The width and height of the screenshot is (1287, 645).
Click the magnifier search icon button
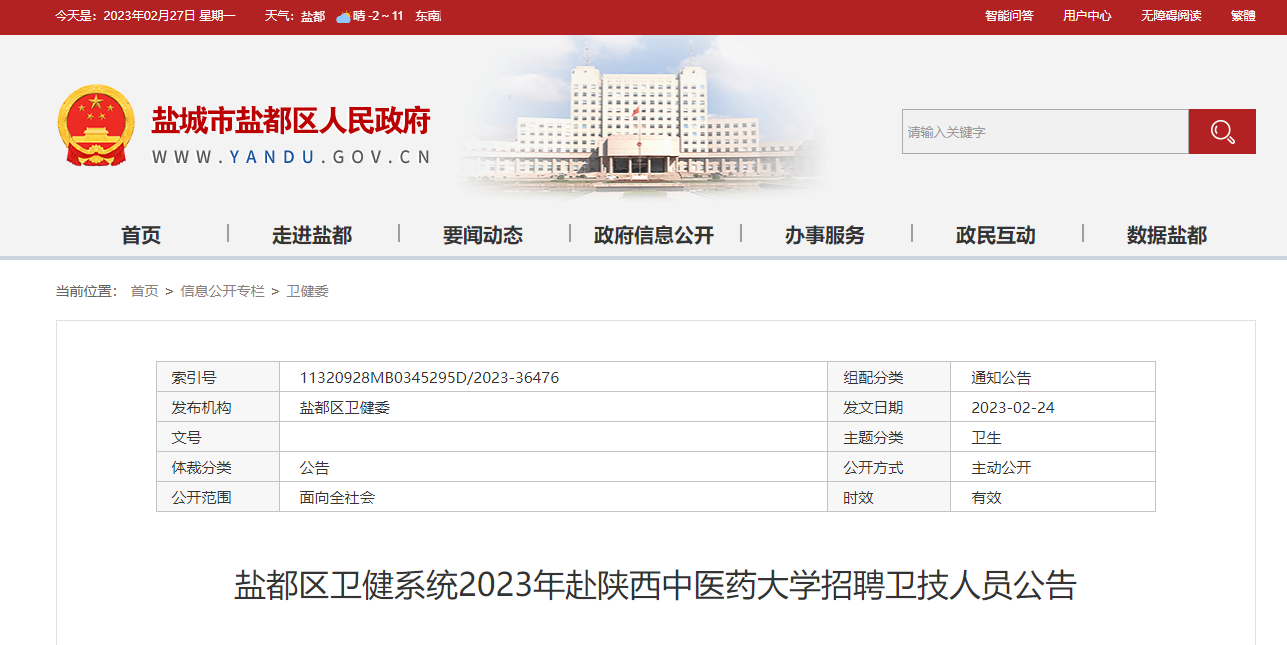tap(1221, 132)
